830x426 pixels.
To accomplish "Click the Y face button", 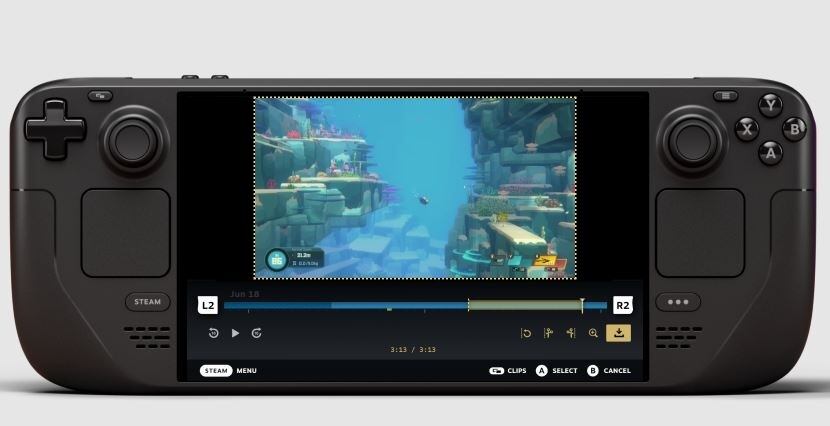I will point(770,105).
